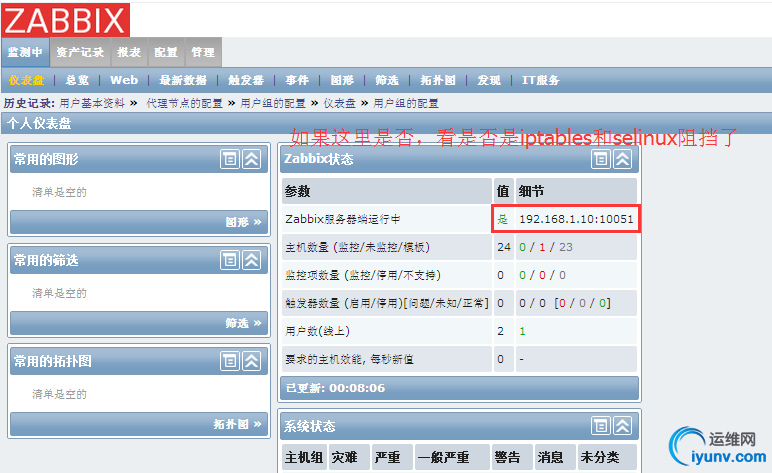The height and width of the screenshot is (473, 772).
Task: Click the 主机数量 row label
Action: pyautogui.click(x=357, y=247)
